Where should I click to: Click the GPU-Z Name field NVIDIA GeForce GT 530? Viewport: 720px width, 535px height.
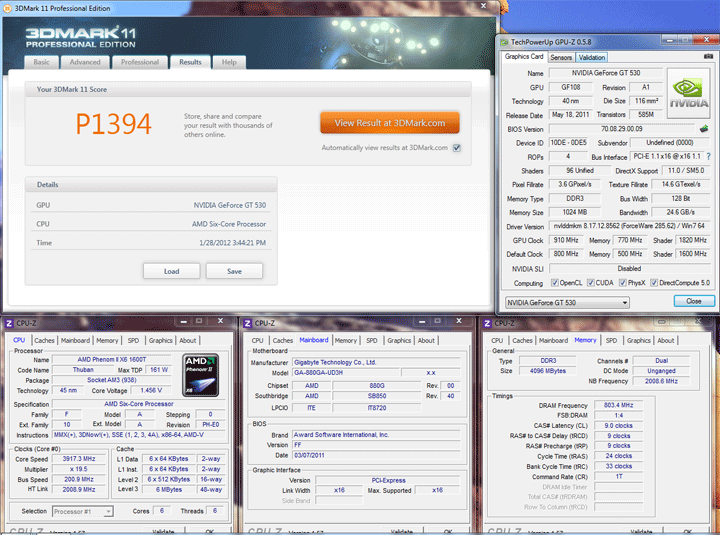(606, 73)
